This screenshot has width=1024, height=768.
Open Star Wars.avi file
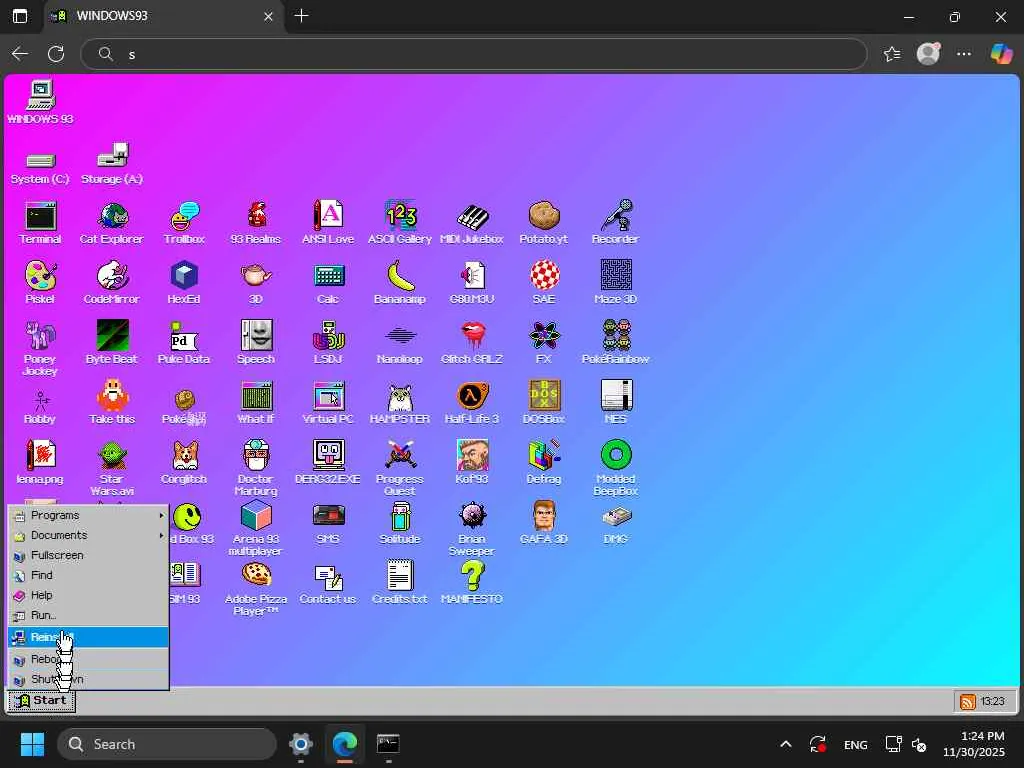tap(112, 468)
